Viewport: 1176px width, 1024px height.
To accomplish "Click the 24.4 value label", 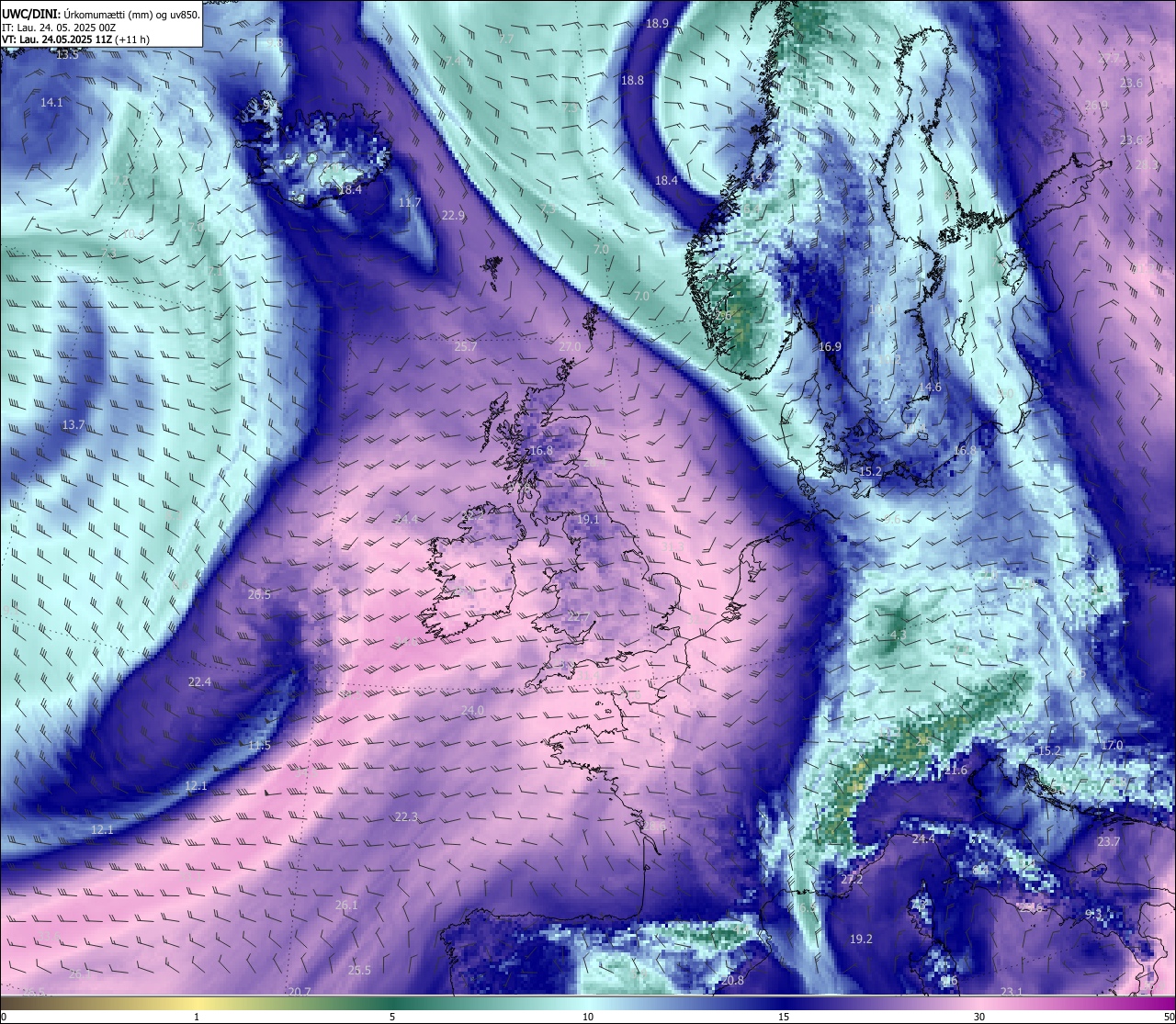I will pyautogui.click(x=923, y=839).
